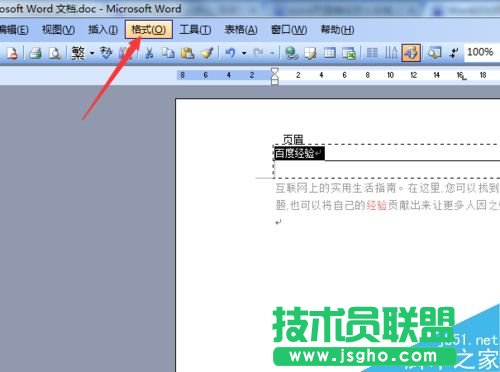
Task: Open the 帮助(H) Help menu
Action: tap(337, 30)
